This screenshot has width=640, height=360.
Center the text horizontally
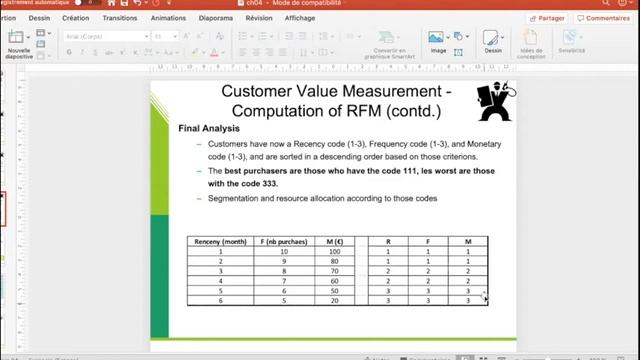pos(256,52)
